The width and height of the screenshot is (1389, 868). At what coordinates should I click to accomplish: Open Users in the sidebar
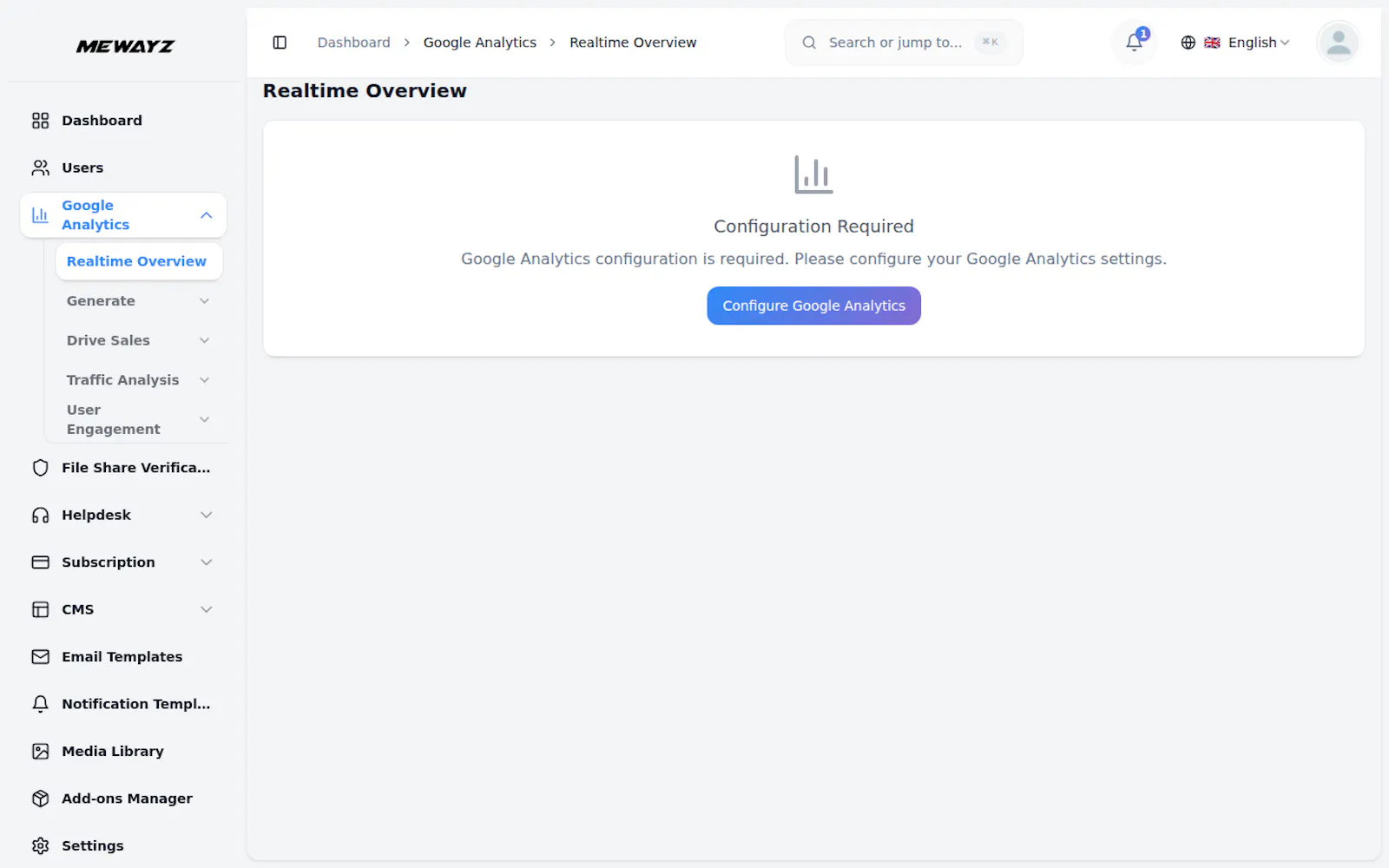pos(123,168)
